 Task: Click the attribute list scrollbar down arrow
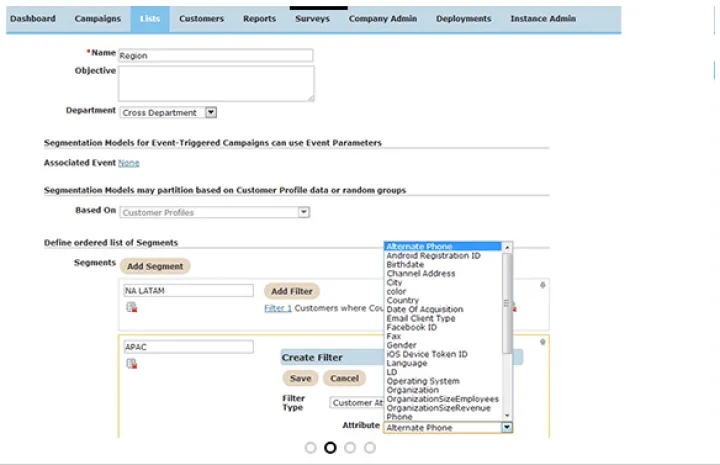tap(507, 415)
